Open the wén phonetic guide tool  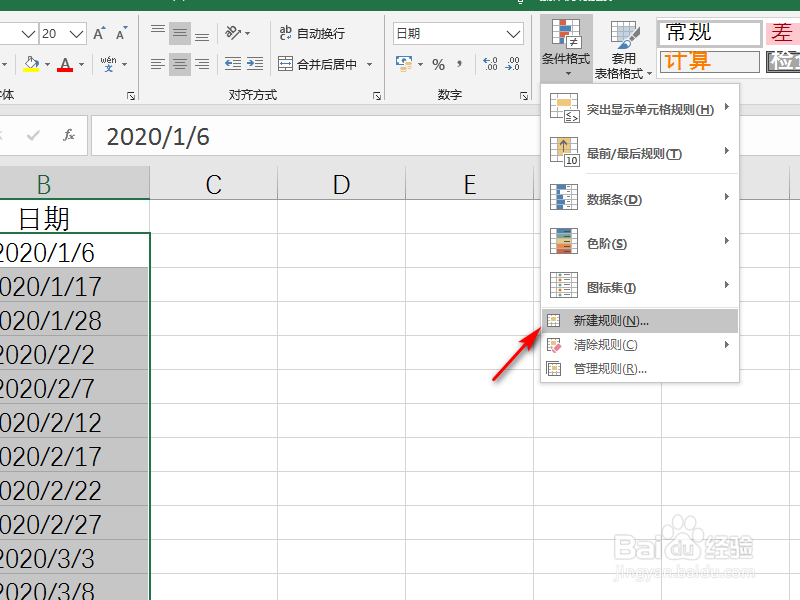pos(108,64)
